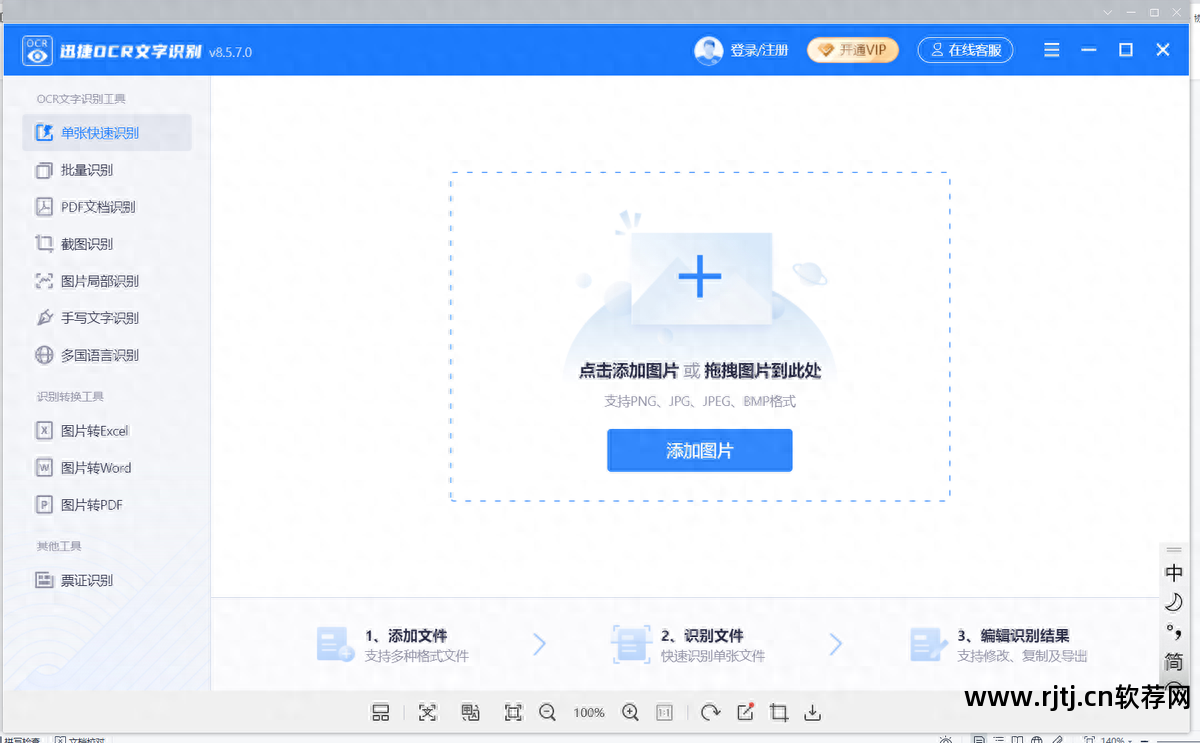This screenshot has height=743, width=1200.
Task: Zoom out with the minus magnifier
Action: point(547,712)
